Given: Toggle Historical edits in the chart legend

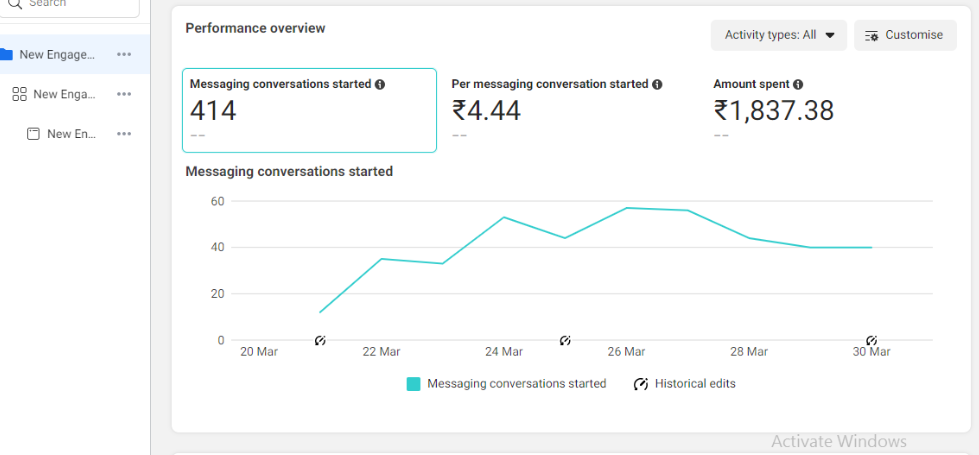Looking at the screenshot, I should click(x=685, y=384).
